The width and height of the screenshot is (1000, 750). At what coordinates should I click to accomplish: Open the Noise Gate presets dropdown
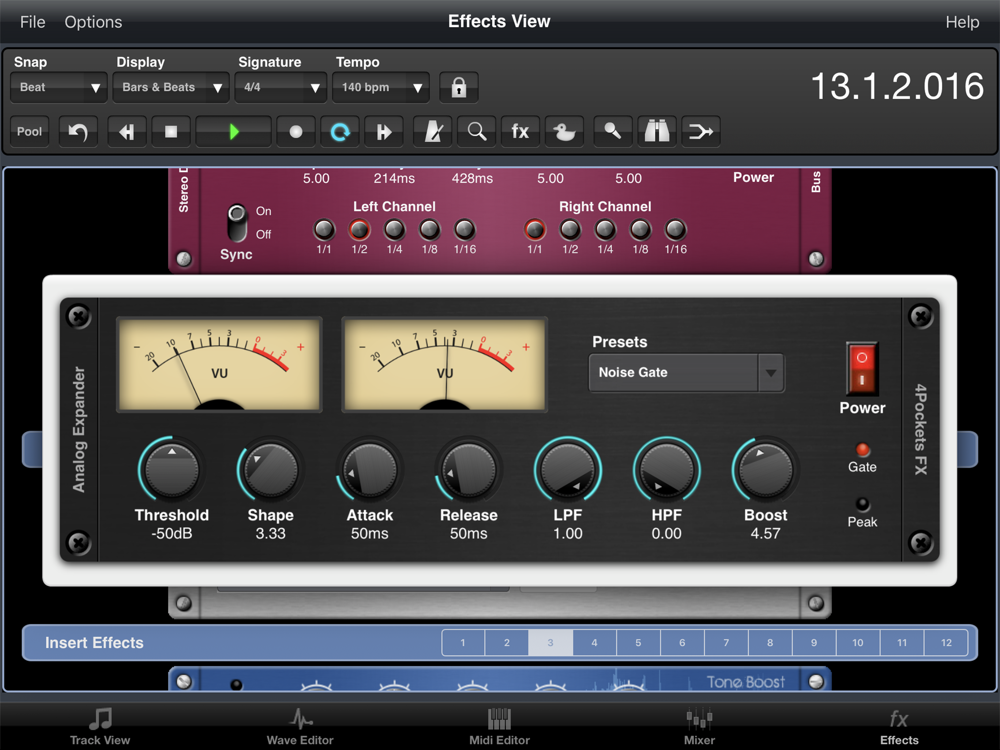[686, 372]
